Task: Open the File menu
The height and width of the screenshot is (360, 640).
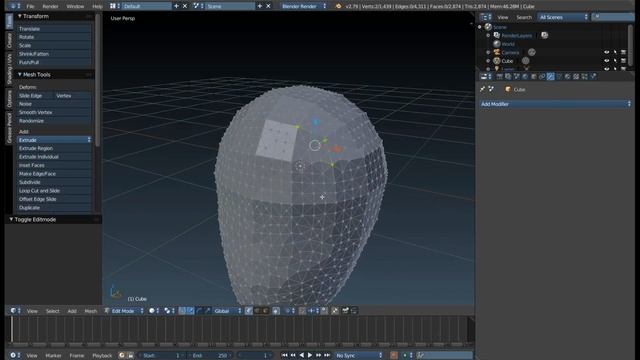Action: 30,6
